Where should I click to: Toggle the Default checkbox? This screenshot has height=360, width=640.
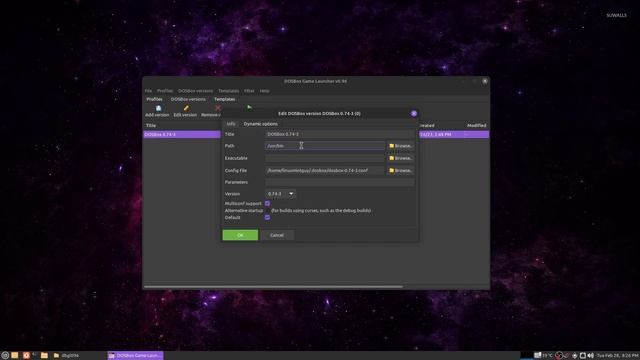point(267,218)
